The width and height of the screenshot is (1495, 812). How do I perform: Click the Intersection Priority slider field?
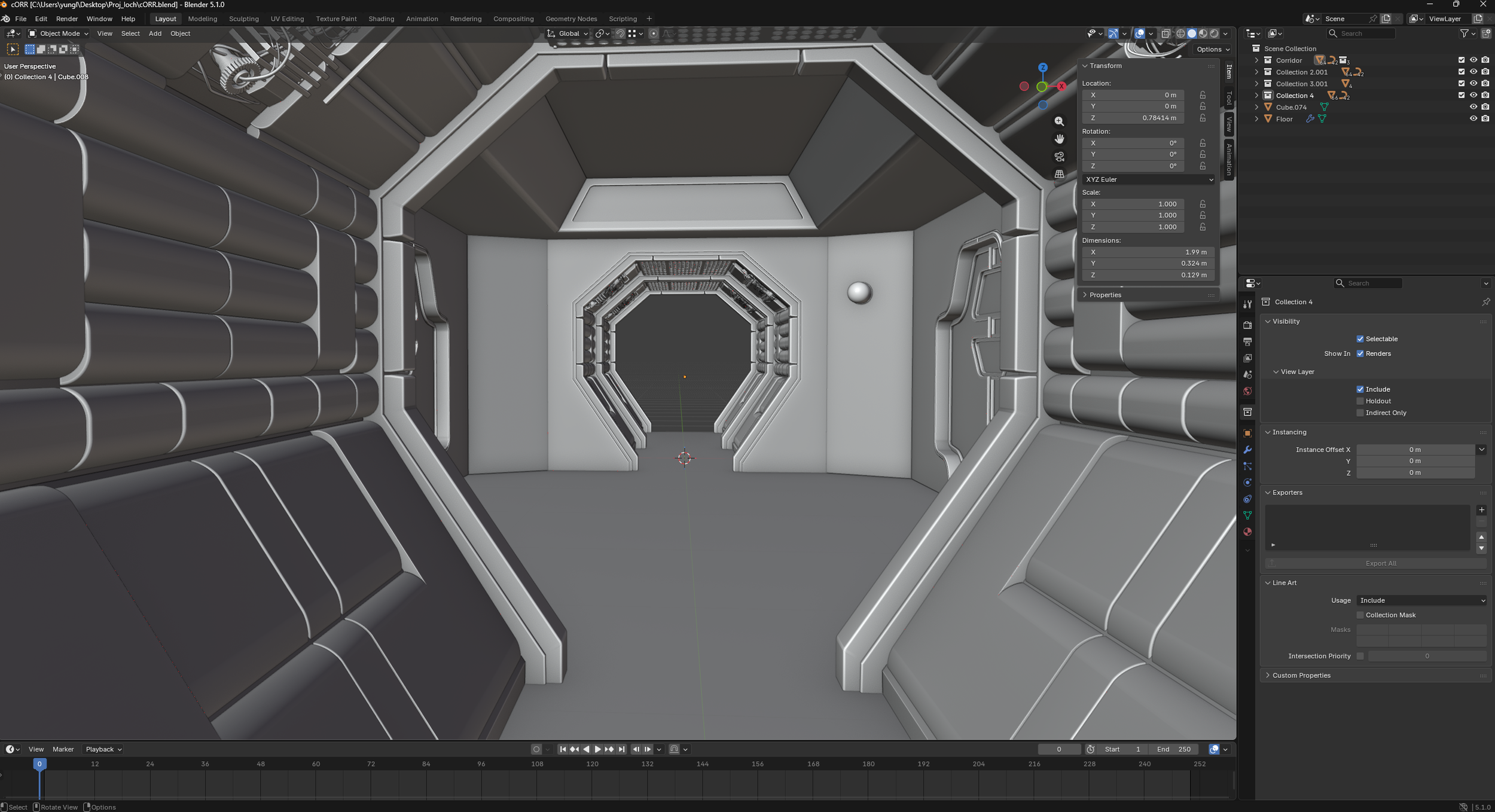(1426, 656)
